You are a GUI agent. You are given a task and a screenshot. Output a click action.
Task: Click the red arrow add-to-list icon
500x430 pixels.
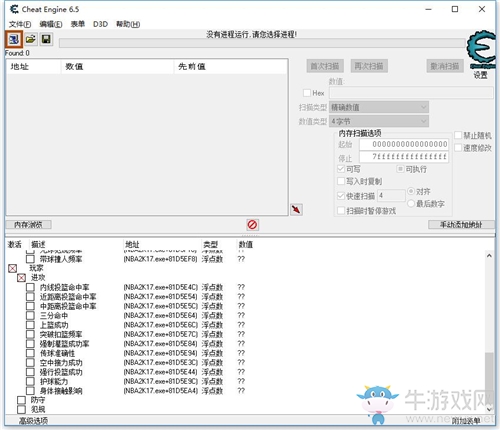(296, 209)
